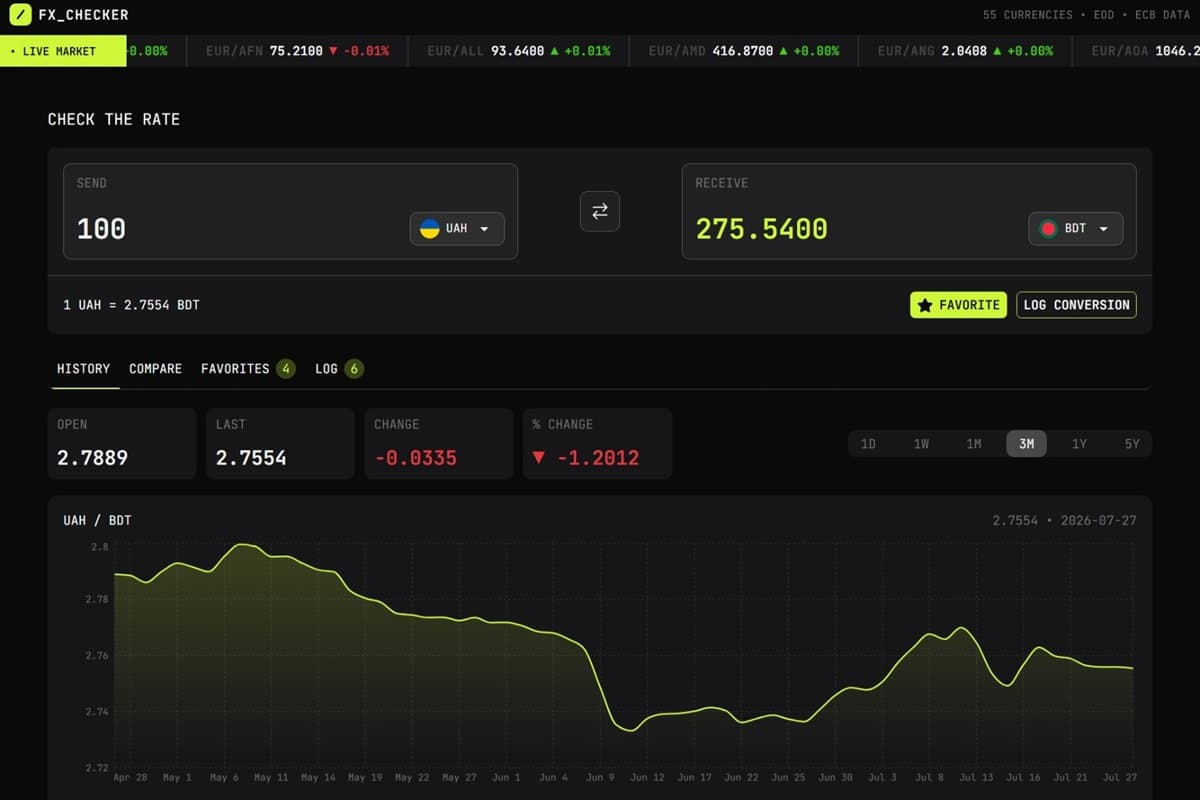
Task: Click the Ukraine flag icon
Action: (430, 229)
